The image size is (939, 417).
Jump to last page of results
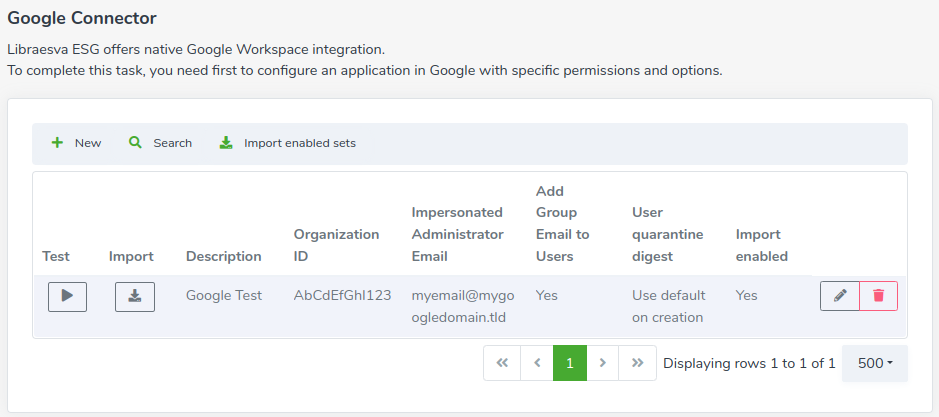point(637,363)
